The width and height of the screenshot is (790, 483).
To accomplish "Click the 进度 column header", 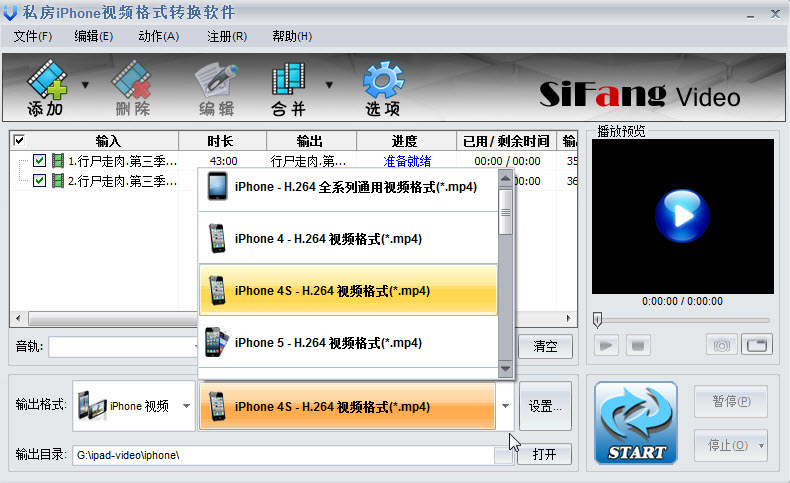I will pos(405,141).
